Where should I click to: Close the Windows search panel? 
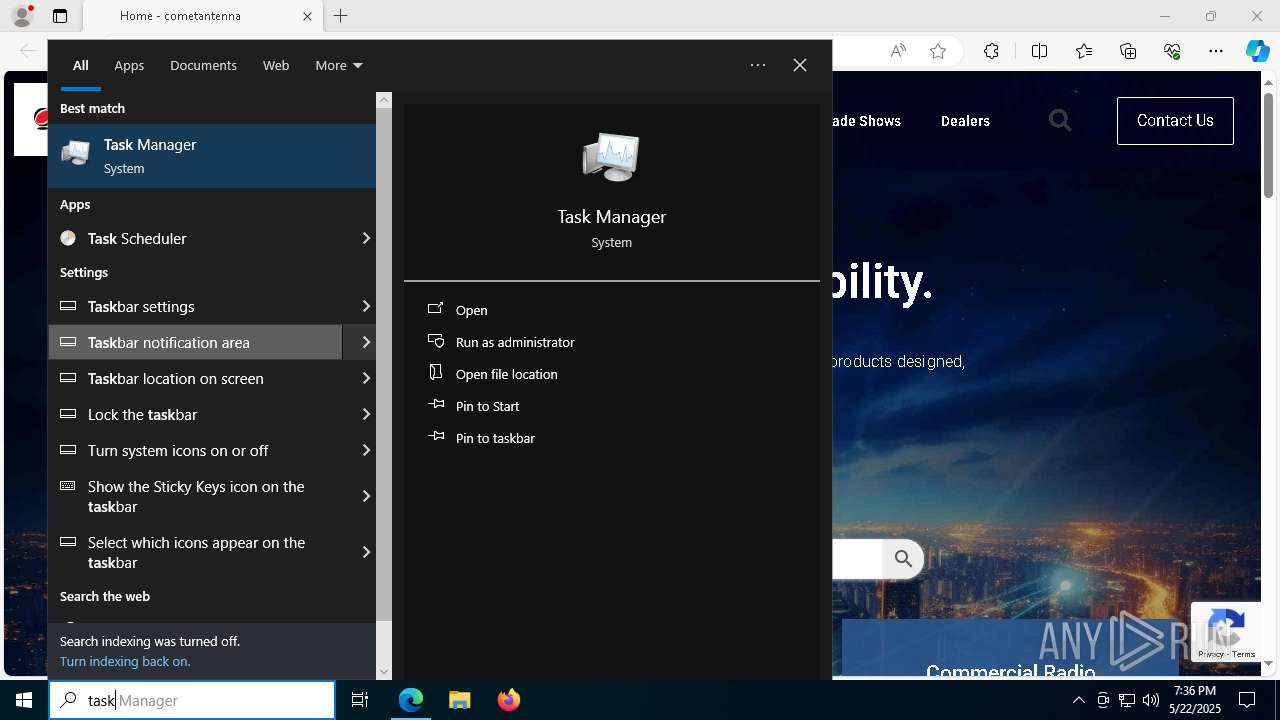[x=800, y=65]
